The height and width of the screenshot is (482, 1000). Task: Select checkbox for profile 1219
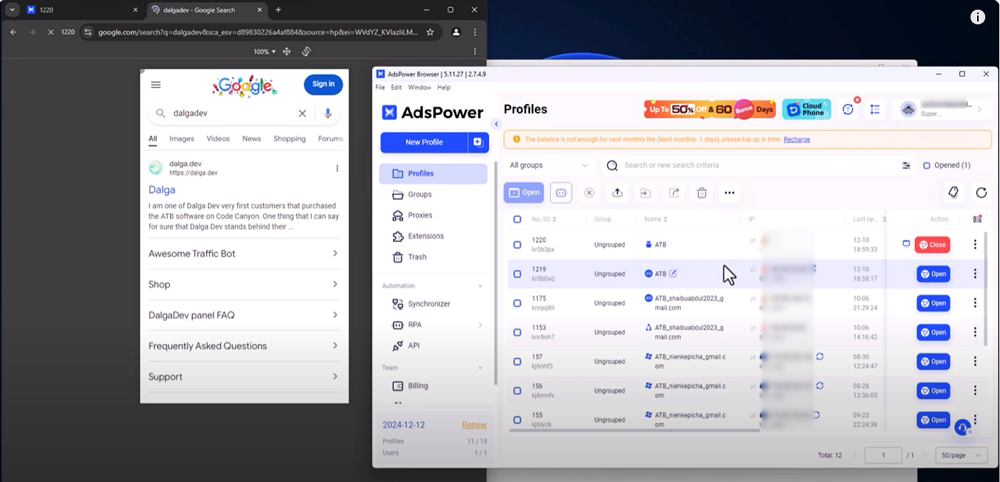tap(517, 274)
